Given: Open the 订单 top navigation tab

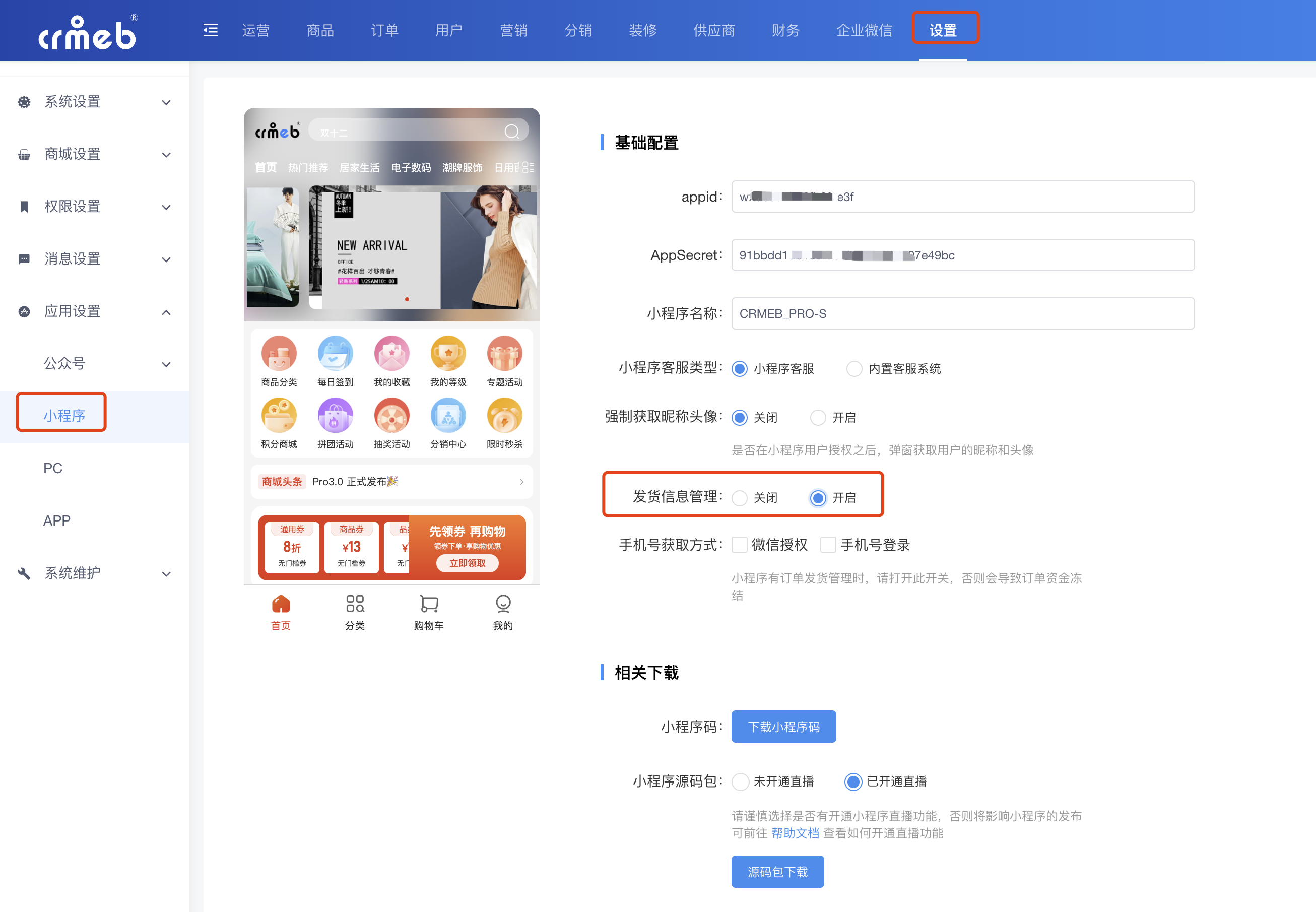Looking at the screenshot, I should point(384,30).
